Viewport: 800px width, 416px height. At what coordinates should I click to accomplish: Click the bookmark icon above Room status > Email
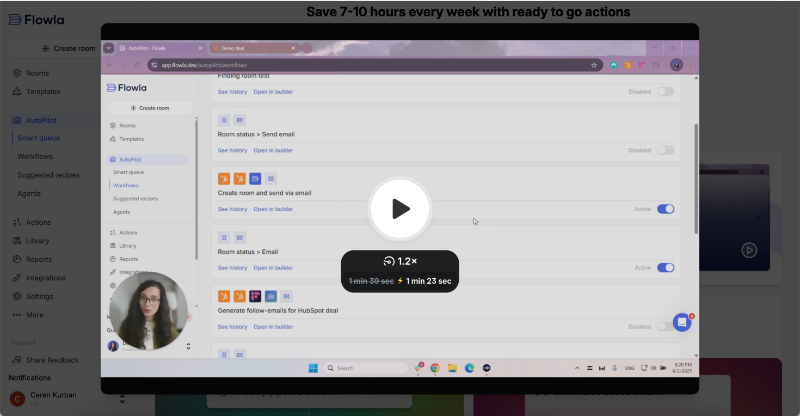tap(224, 237)
